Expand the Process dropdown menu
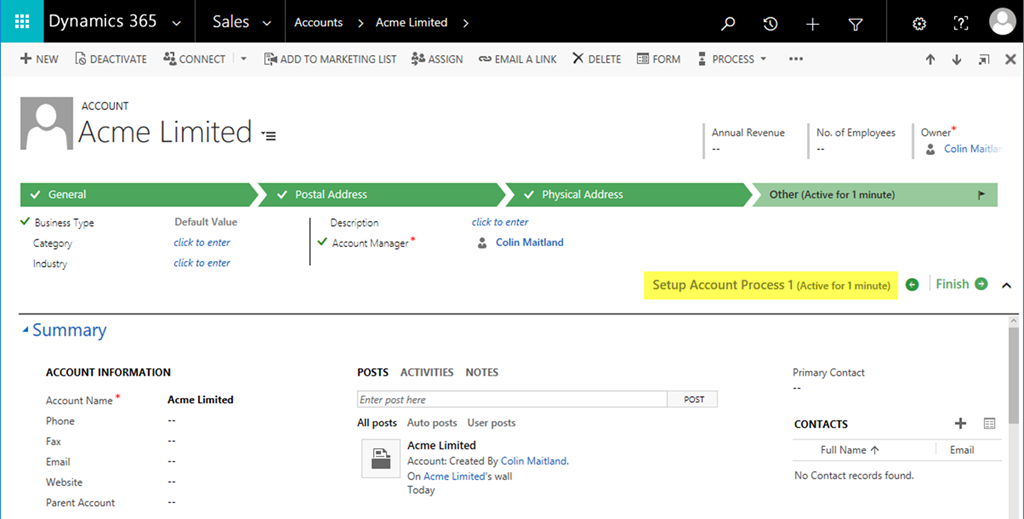The height and width of the screenshot is (519, 1024). [x=740, y=59]
